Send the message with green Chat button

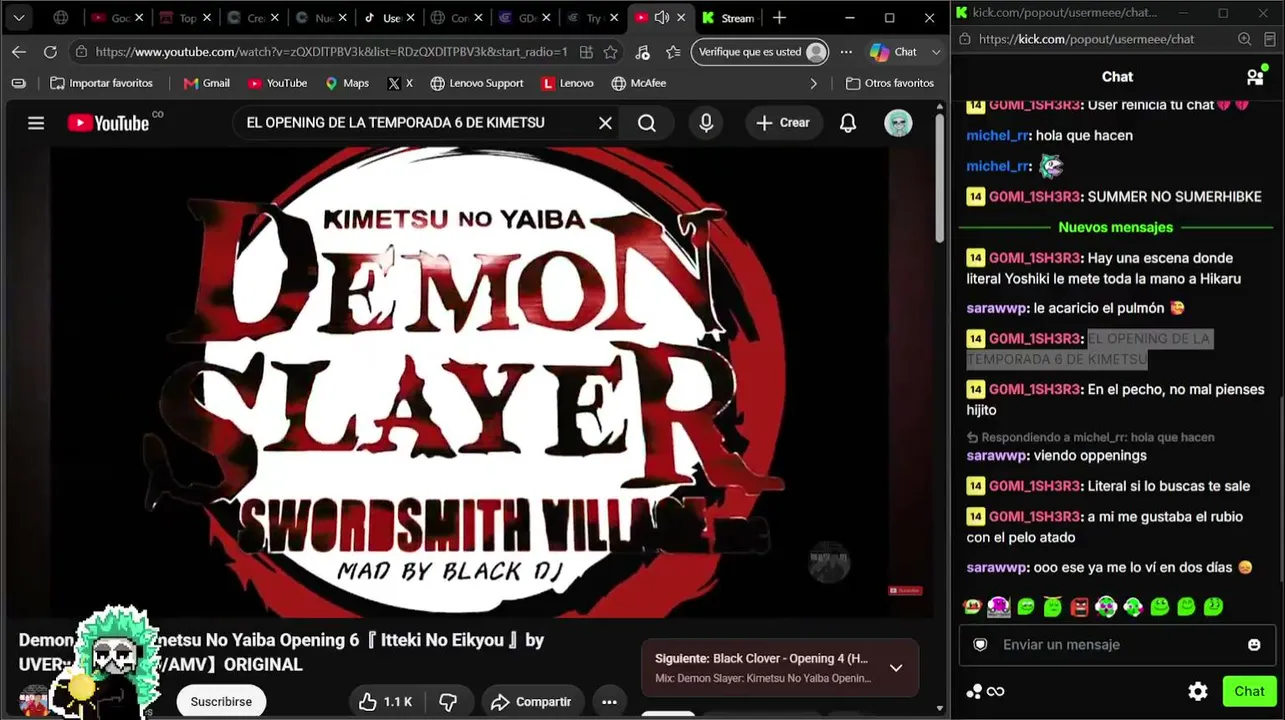coord(1249,691)
